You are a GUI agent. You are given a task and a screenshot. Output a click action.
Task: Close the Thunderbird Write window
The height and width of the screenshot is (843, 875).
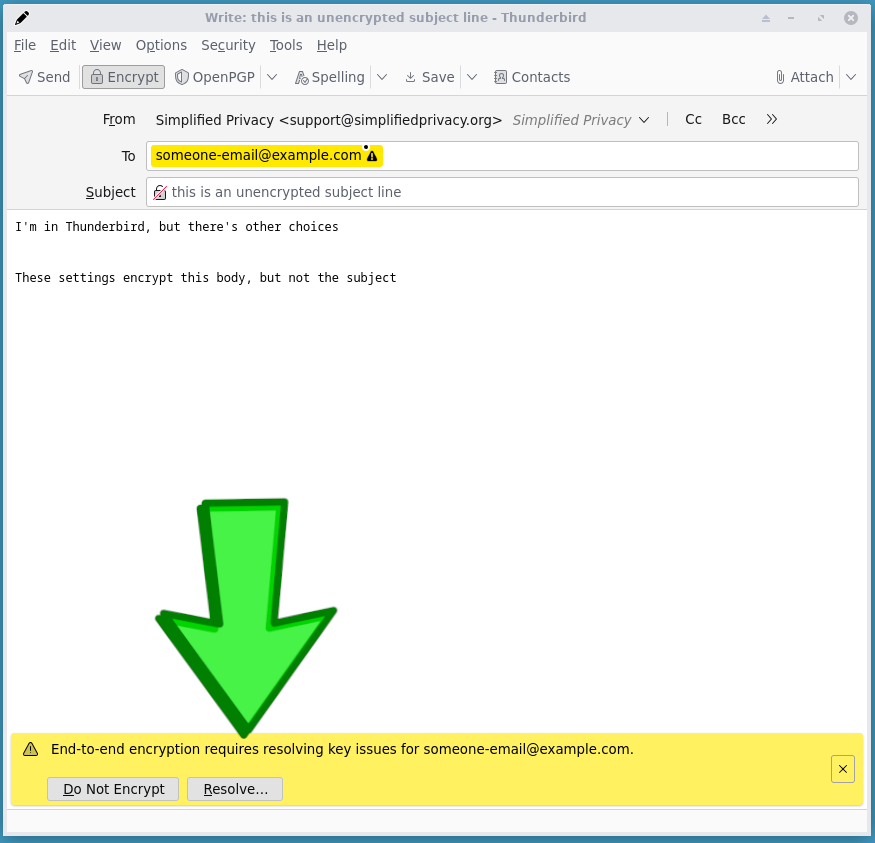(x=850, y=18)
